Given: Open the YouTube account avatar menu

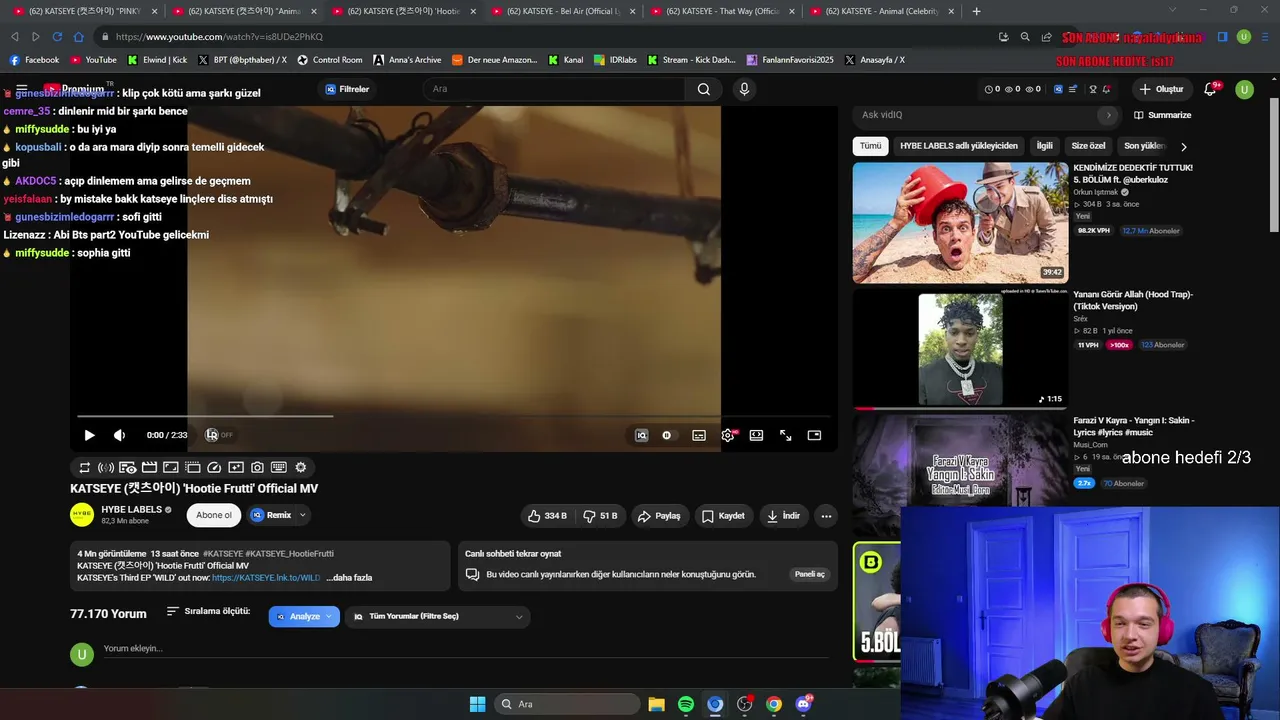Looking at the screenshot, I should click(x=1244, y=89).
